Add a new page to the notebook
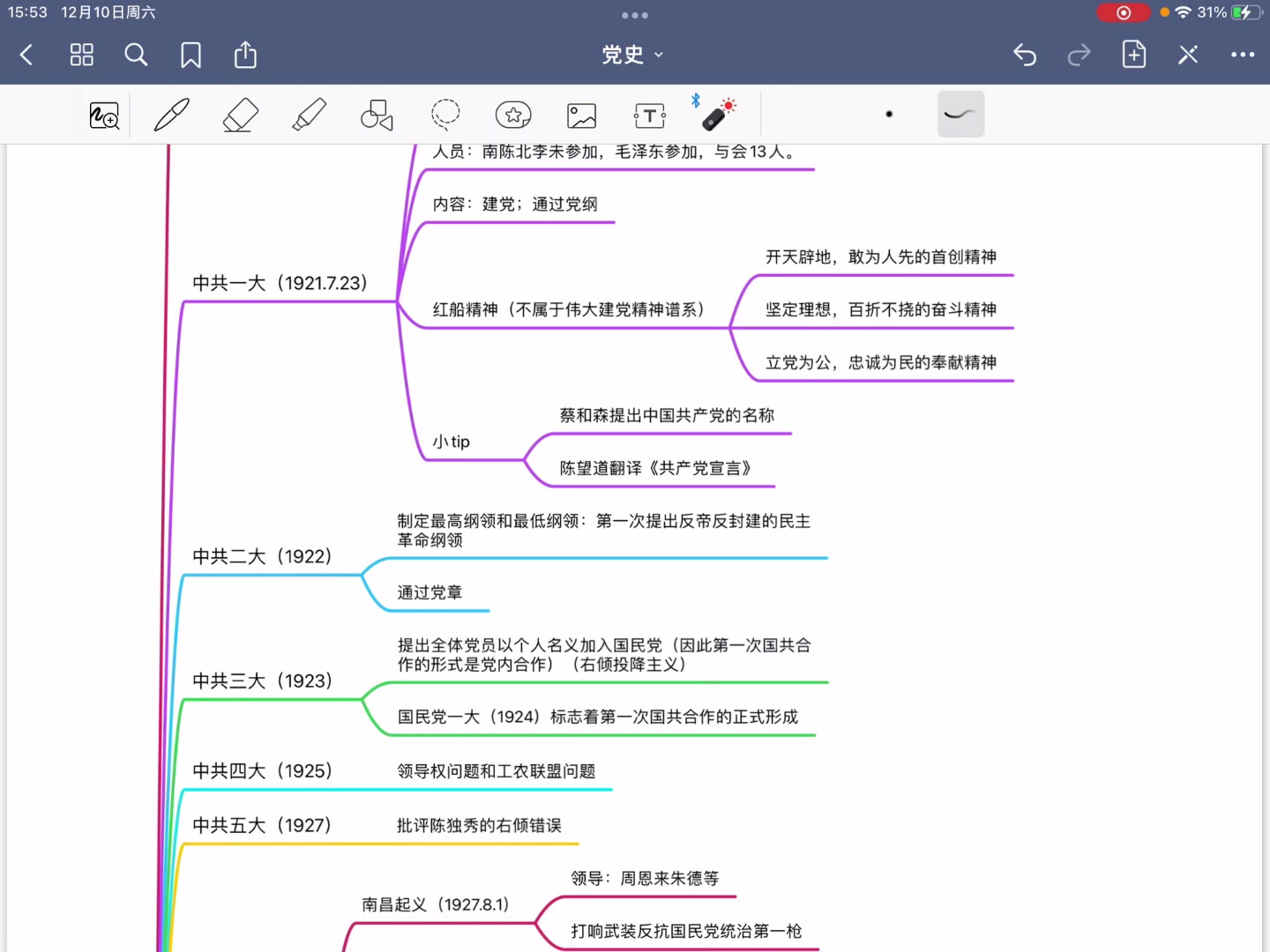 [x=1134, y=55]
